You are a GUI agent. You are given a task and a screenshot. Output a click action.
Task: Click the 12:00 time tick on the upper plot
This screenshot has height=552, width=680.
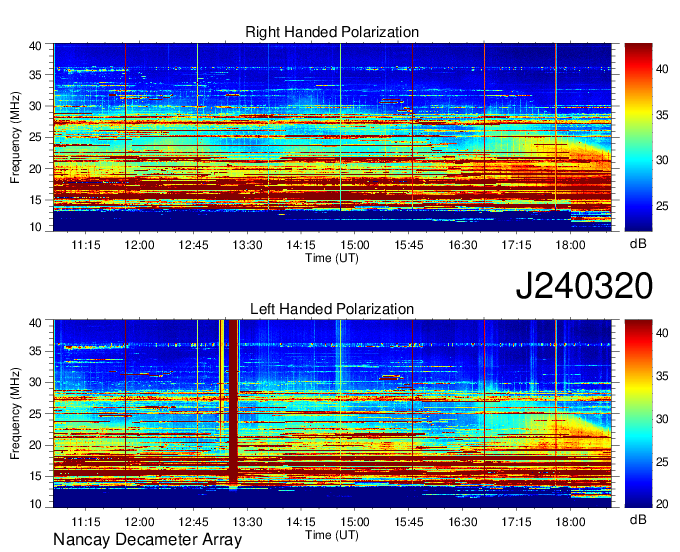(140, 245)
